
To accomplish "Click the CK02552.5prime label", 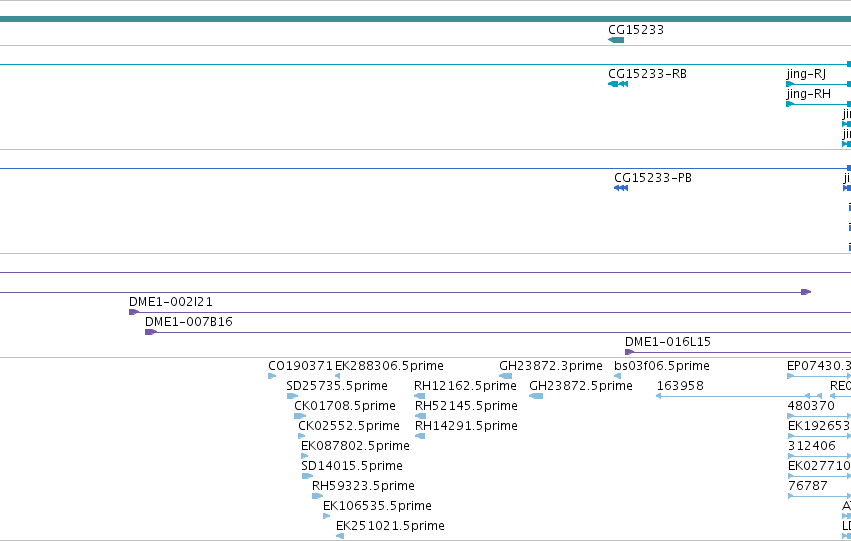I will click(348, 426).
